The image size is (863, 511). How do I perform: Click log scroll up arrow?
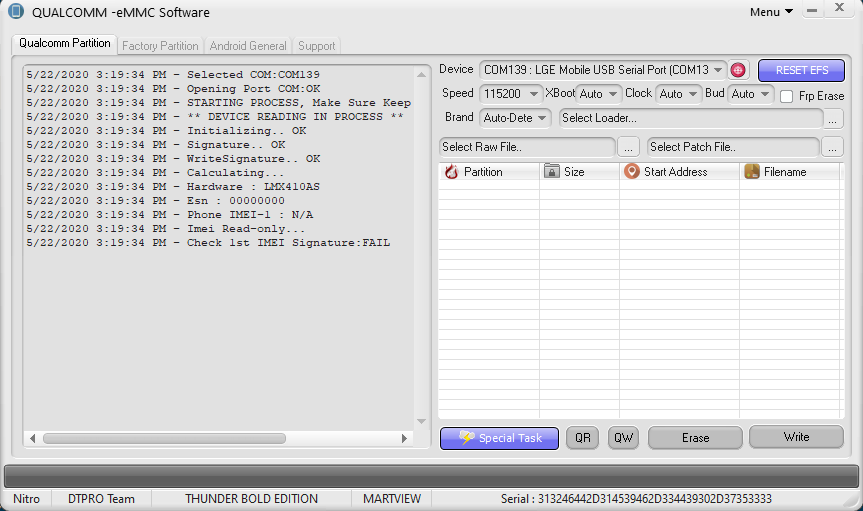coord(422,74)
